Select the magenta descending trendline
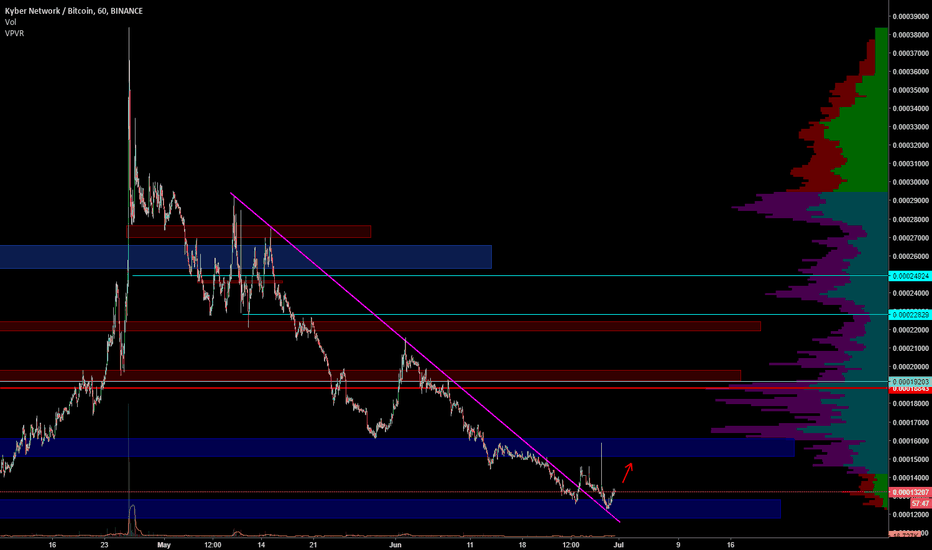Image resolution: width=932 pixels, height=550 pixels. [x=425, y=358]
